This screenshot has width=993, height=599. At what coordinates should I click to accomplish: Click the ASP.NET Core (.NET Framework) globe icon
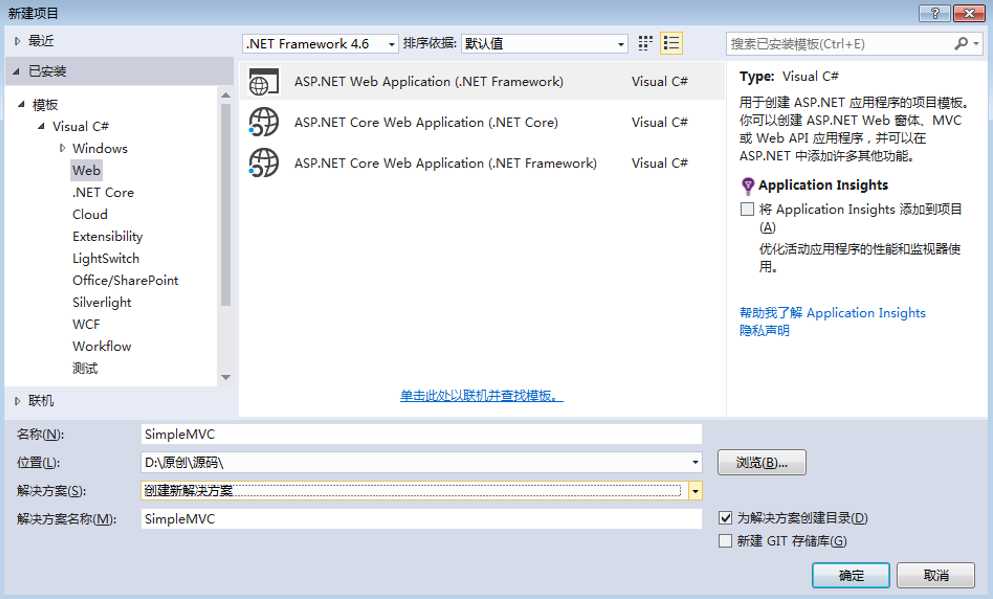tap(263, 163)
